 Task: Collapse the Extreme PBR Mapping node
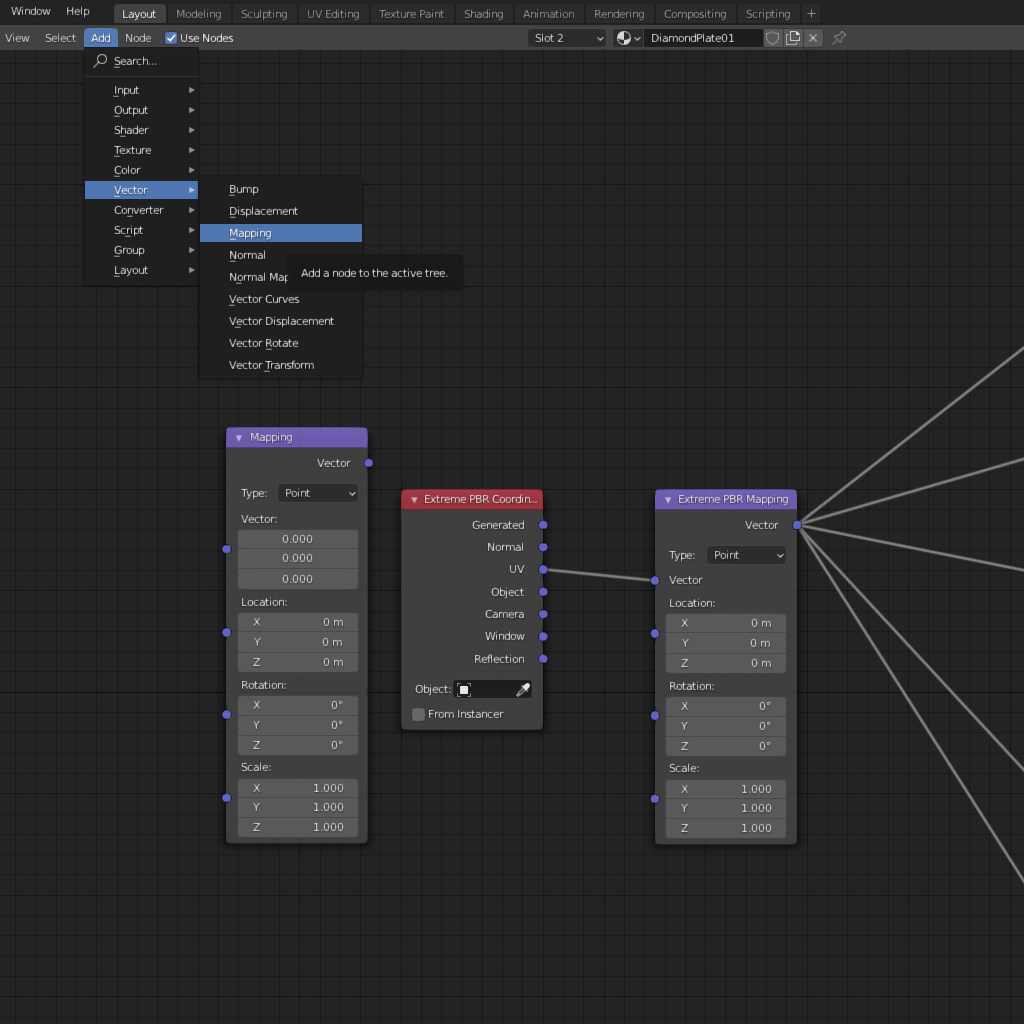point(667,500)
